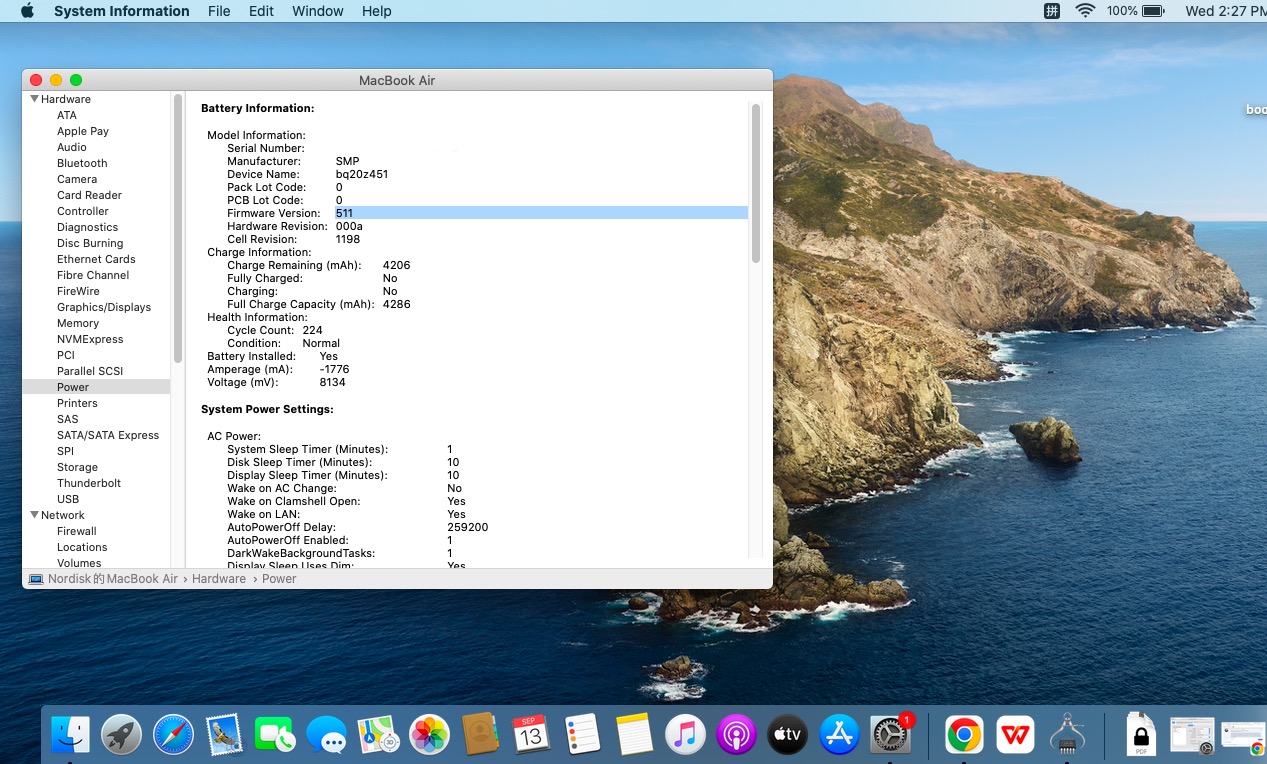The height and width of the screenshot is (764, 1267).
Task: Select Firewall under Network
Action: coord(77,531)
